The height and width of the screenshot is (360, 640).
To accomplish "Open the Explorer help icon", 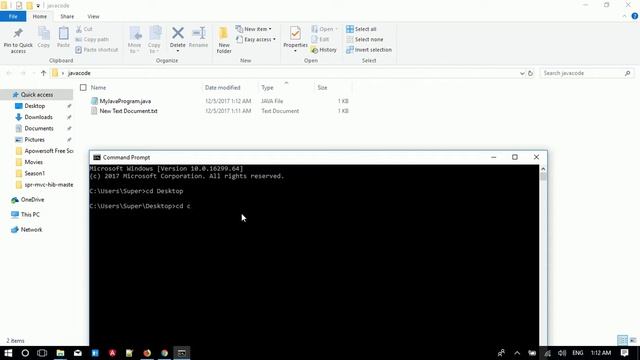I will pyautogui.click(x=635, y=16).
